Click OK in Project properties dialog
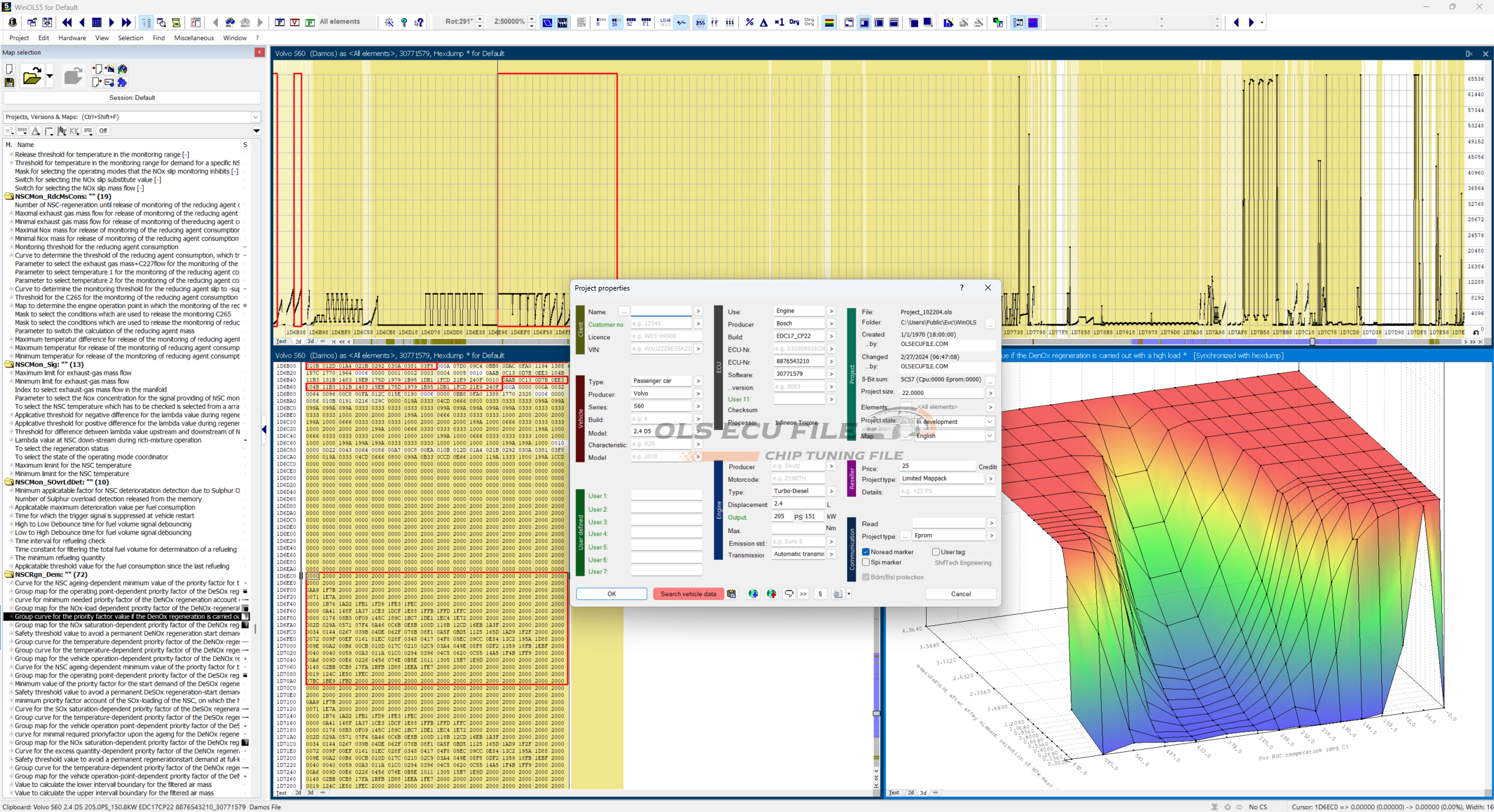 coord(612,594)
